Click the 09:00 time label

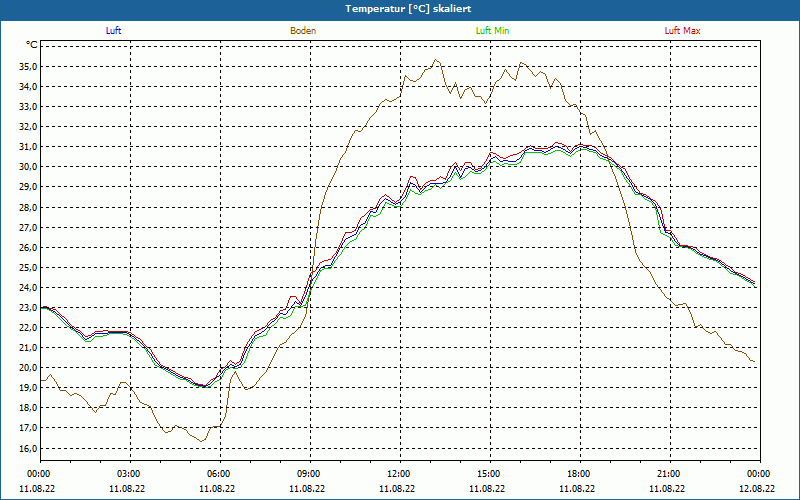[x=310, y=474]
